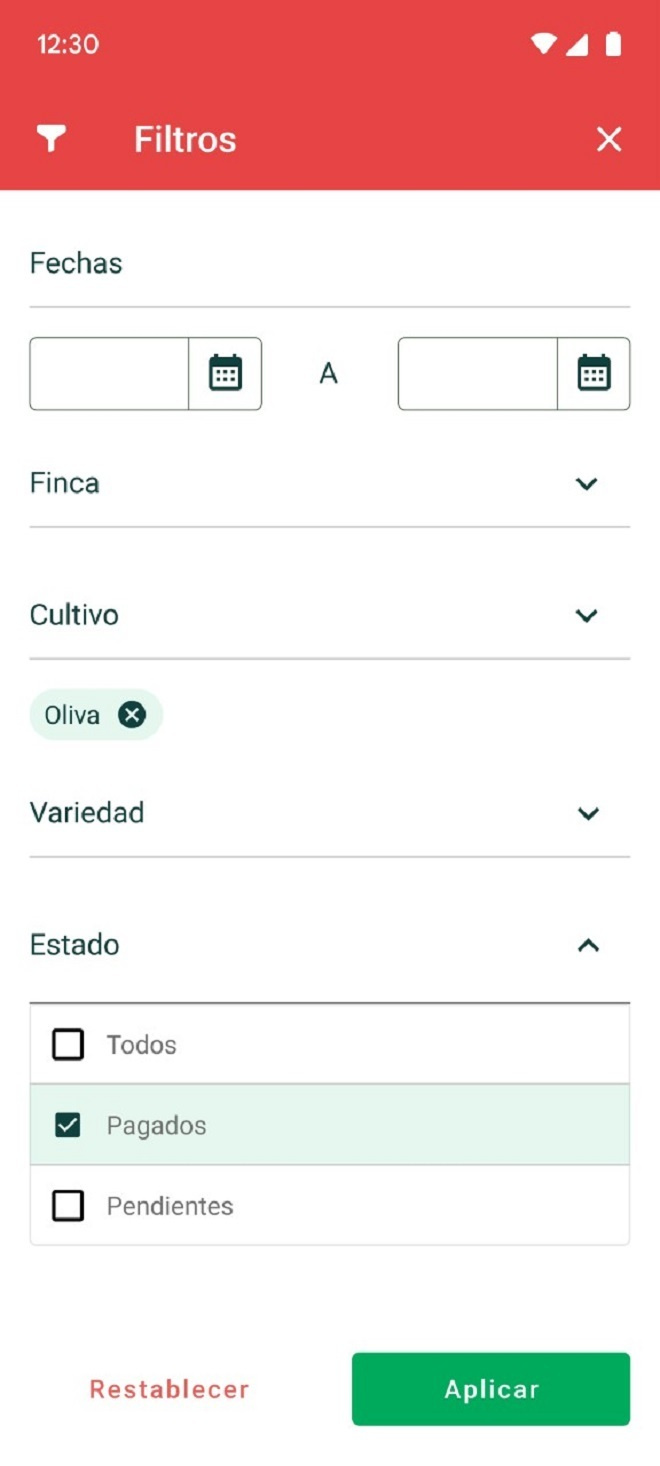Close the Filtros panel with X

tap(609, 139)
